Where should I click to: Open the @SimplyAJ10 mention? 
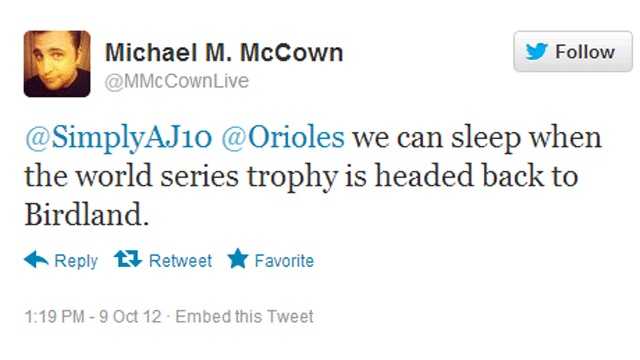pos(118,138)
